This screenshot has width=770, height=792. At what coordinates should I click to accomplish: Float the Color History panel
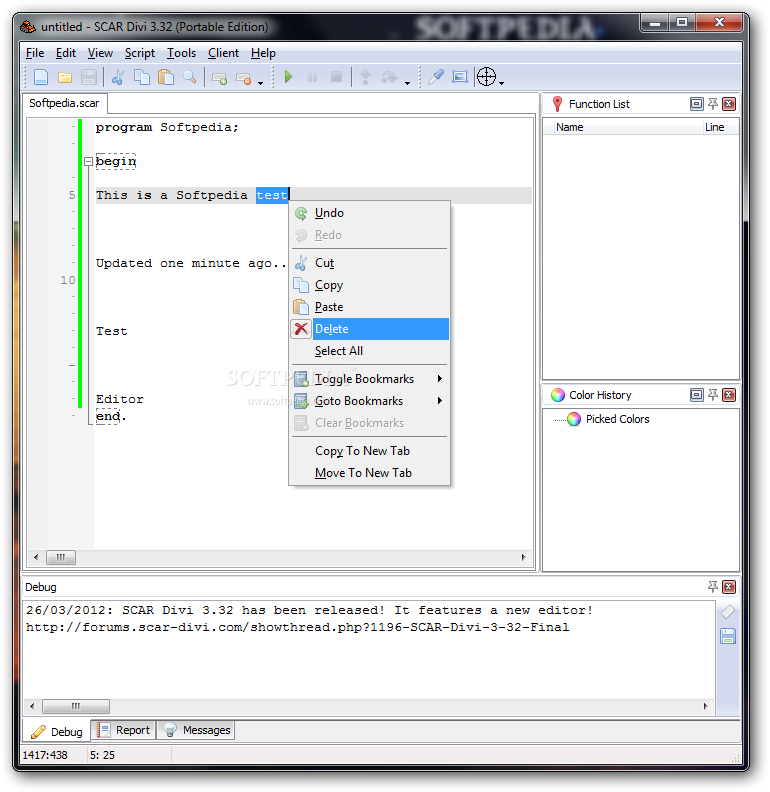[696, 395]
